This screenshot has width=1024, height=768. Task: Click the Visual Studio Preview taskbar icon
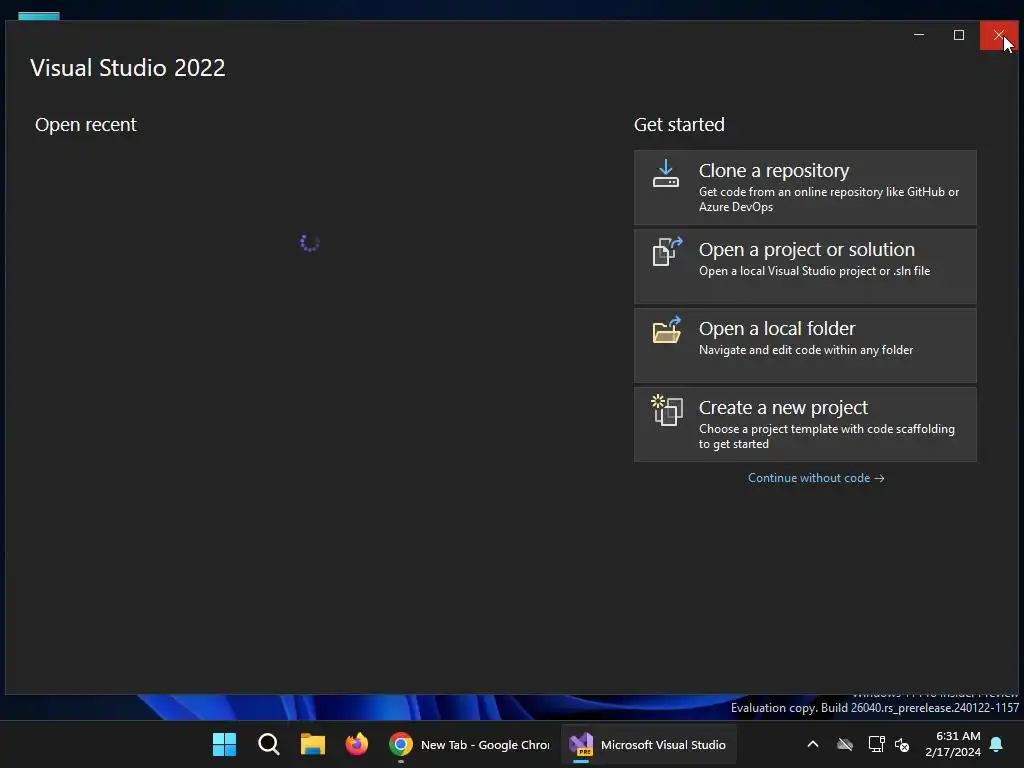[581, 744]
